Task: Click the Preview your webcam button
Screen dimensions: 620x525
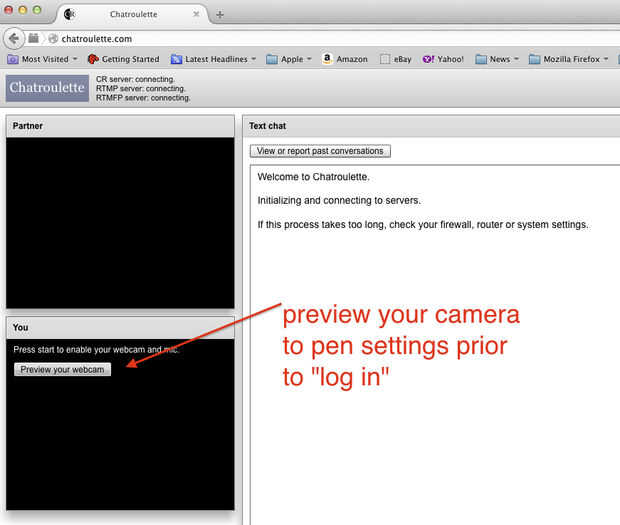Action: tap(62, 369)
